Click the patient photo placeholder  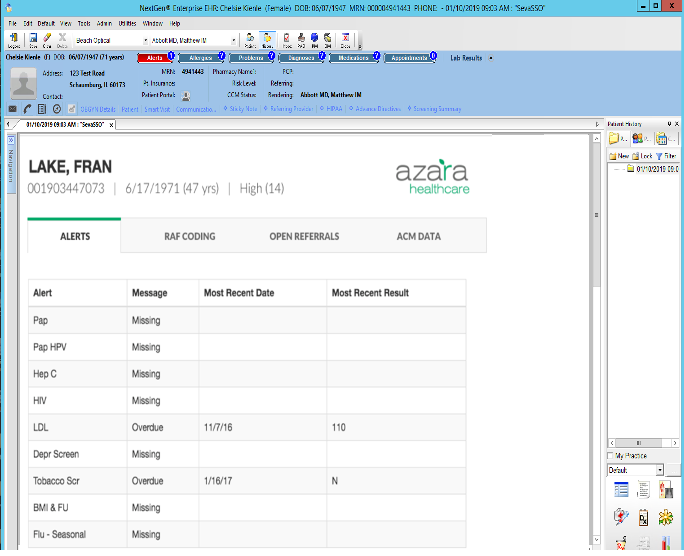coord(24,84)
